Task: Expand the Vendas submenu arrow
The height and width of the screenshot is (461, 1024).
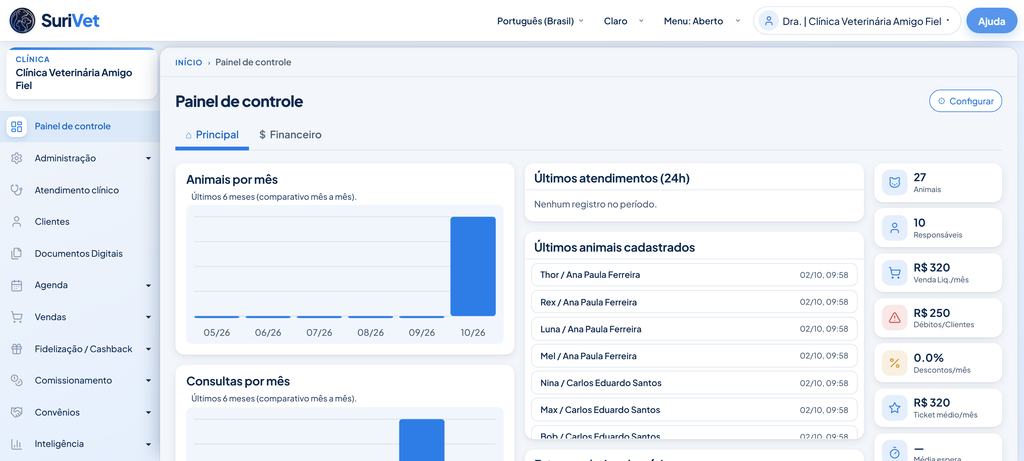Action: click(148, 317)
